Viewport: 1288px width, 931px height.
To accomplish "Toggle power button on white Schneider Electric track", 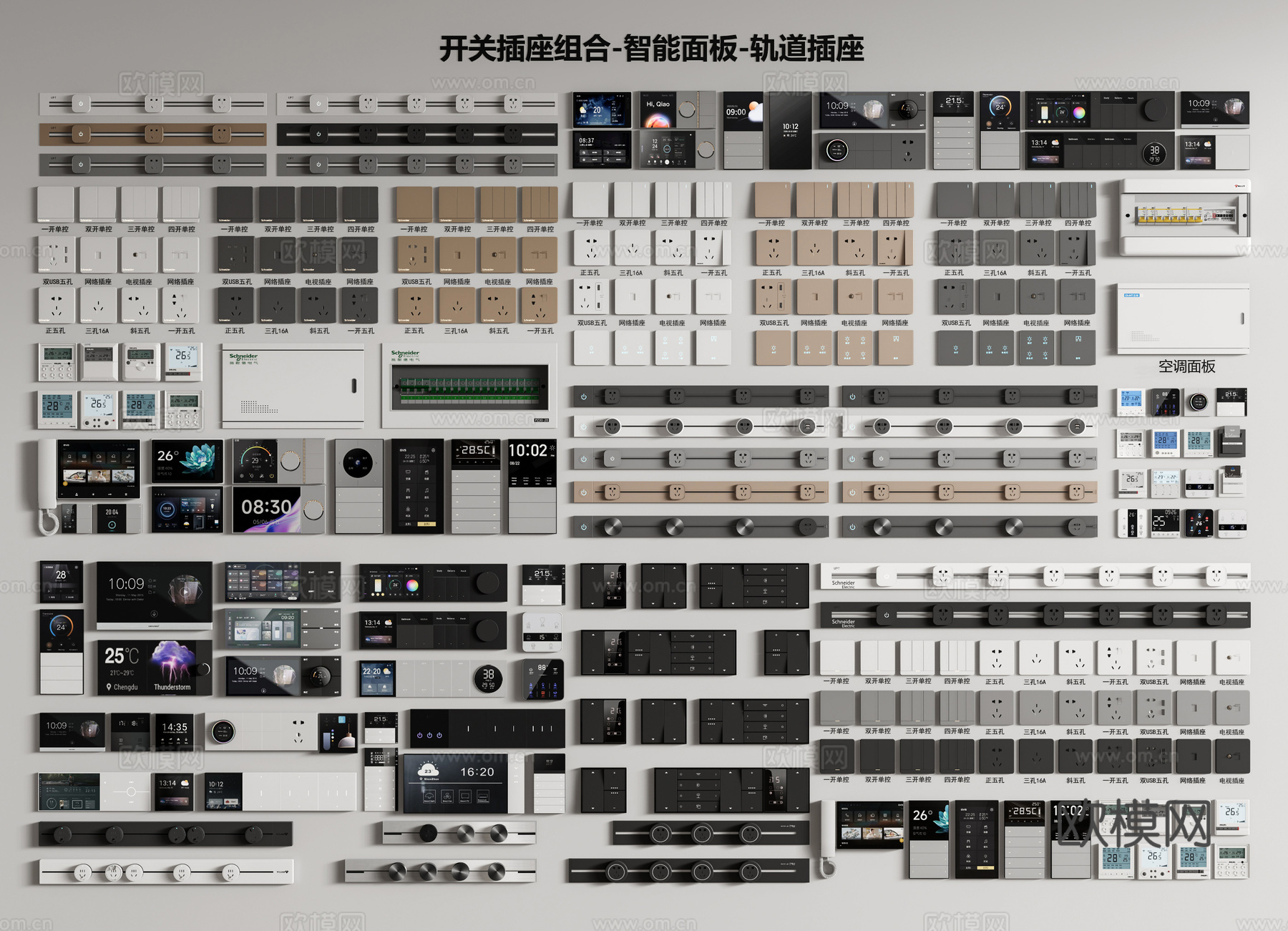I will click(886, 576).
